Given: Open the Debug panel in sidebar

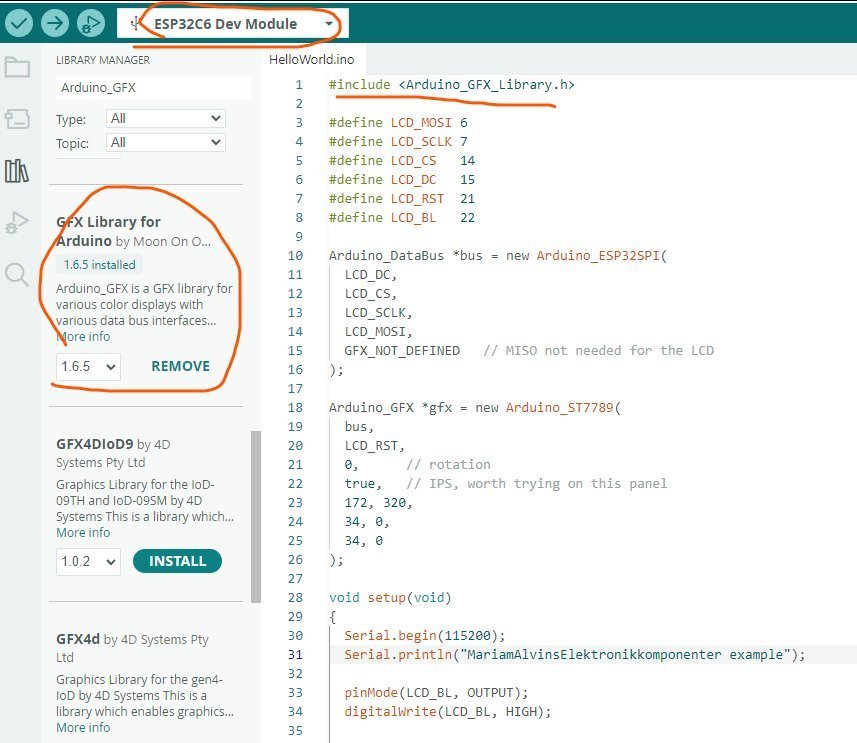Looking at the screenshot, I should [x=17, y=222].
